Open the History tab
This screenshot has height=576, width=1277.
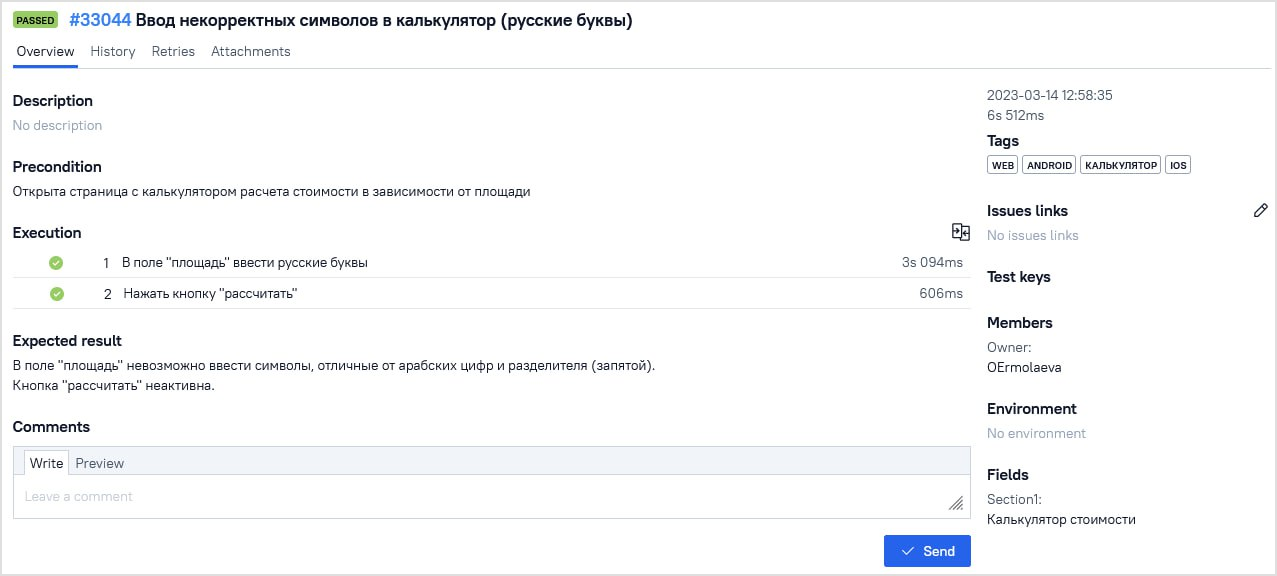[112, 51]
